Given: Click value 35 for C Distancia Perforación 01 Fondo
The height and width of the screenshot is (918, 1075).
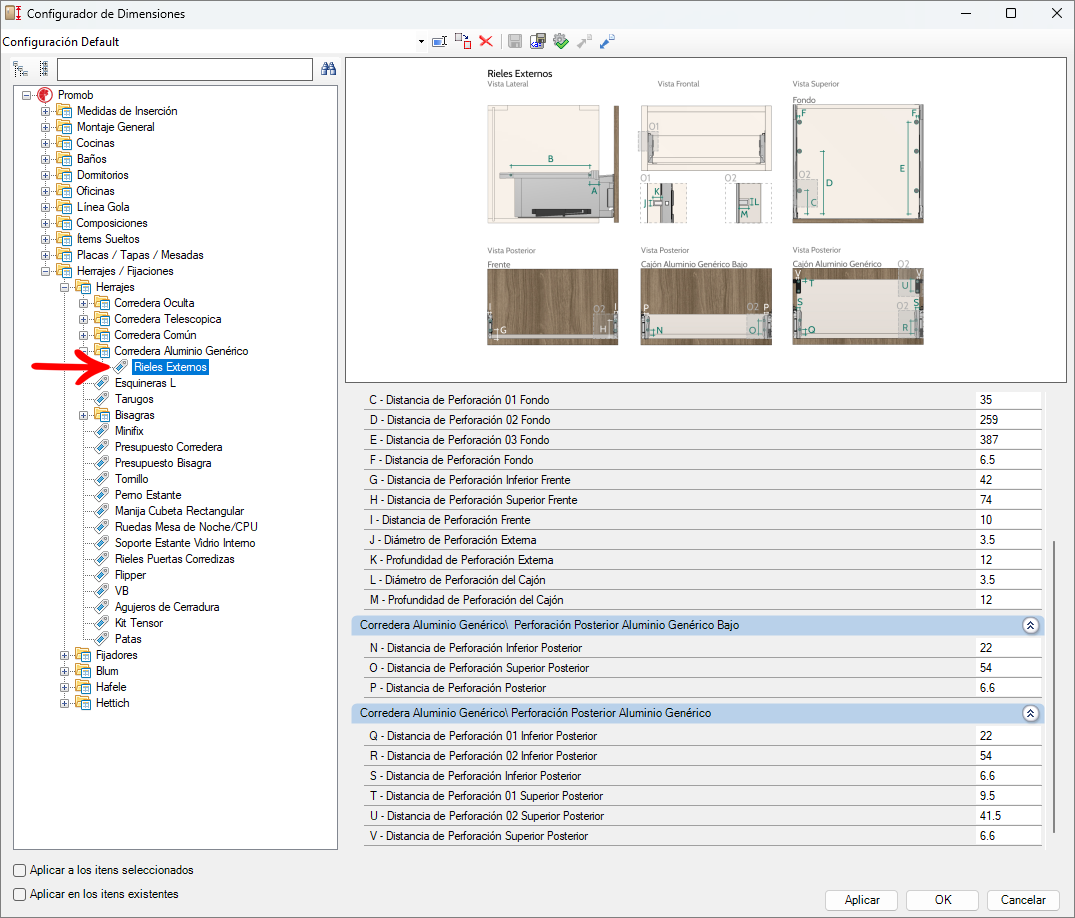Looking at the screenshot, I should point(1008,400).
